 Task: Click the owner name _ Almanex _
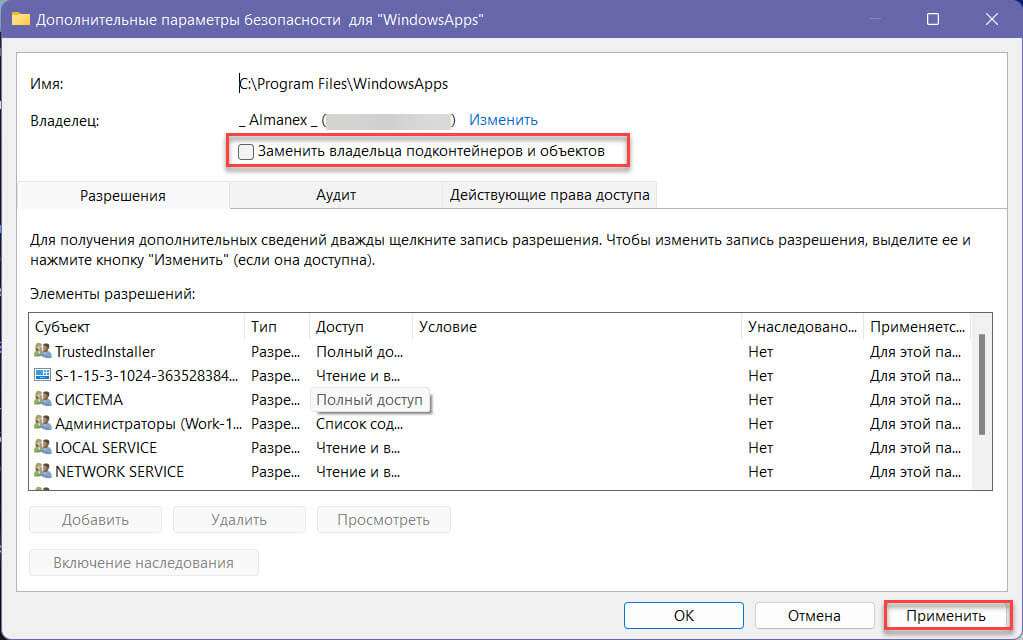(278, 120)
